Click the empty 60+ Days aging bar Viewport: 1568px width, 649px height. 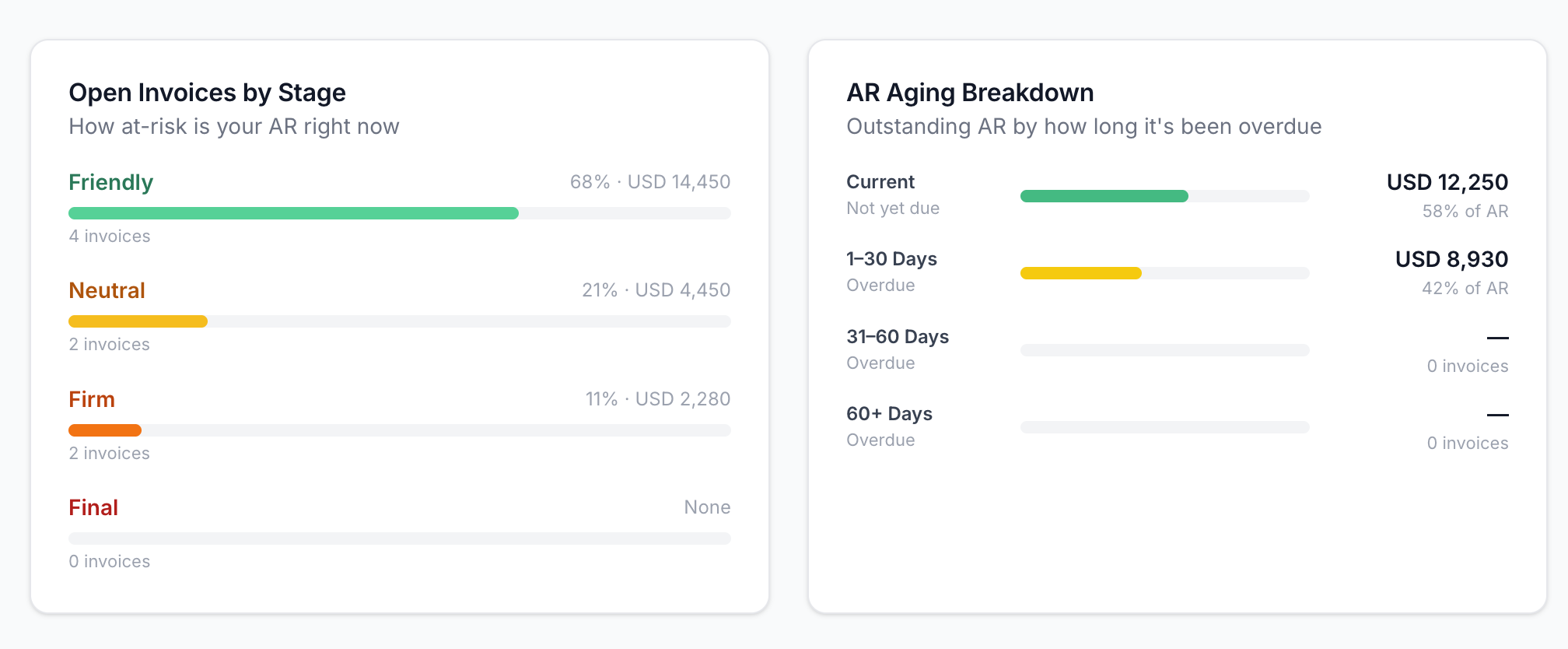point(1164,427)
